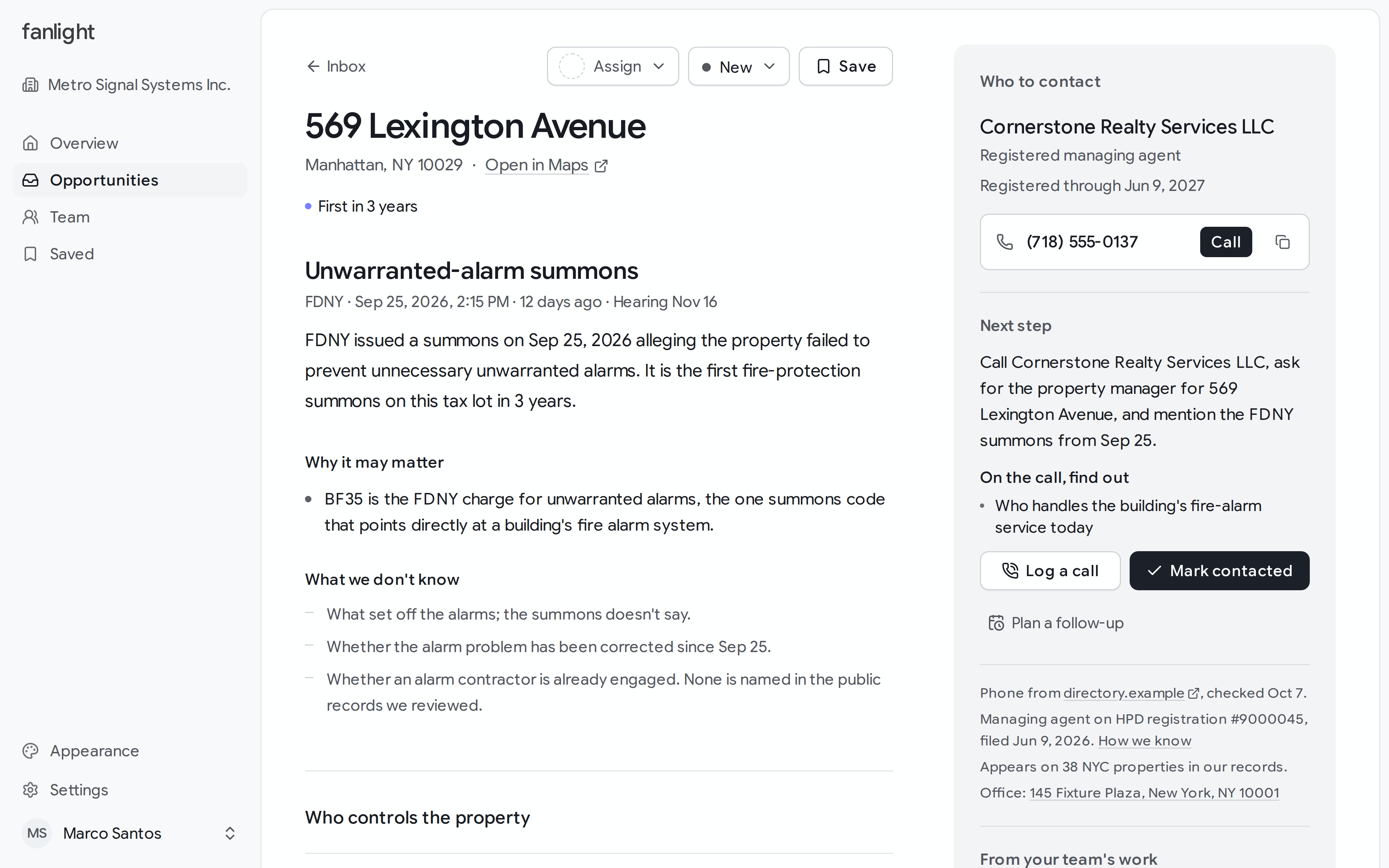Image resolution: width=1389 pixels, height=868 pixels.
Task: Click the phone icon beside (718) 555-0137
Action: click(1004, 242)
